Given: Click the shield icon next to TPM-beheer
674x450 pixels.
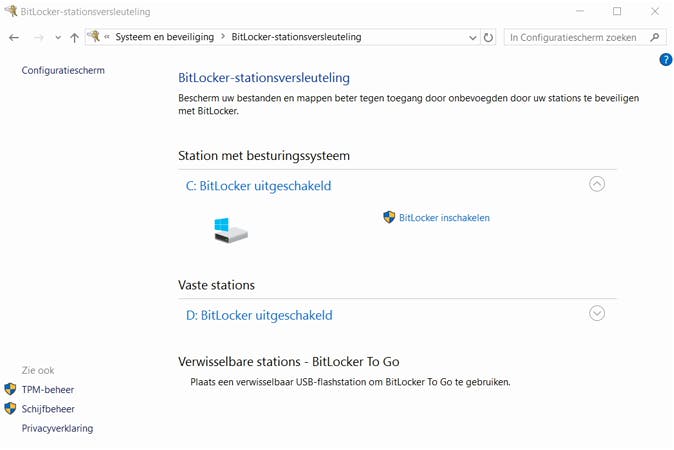Looking at the screenshot, I should [x=10, y=389].
